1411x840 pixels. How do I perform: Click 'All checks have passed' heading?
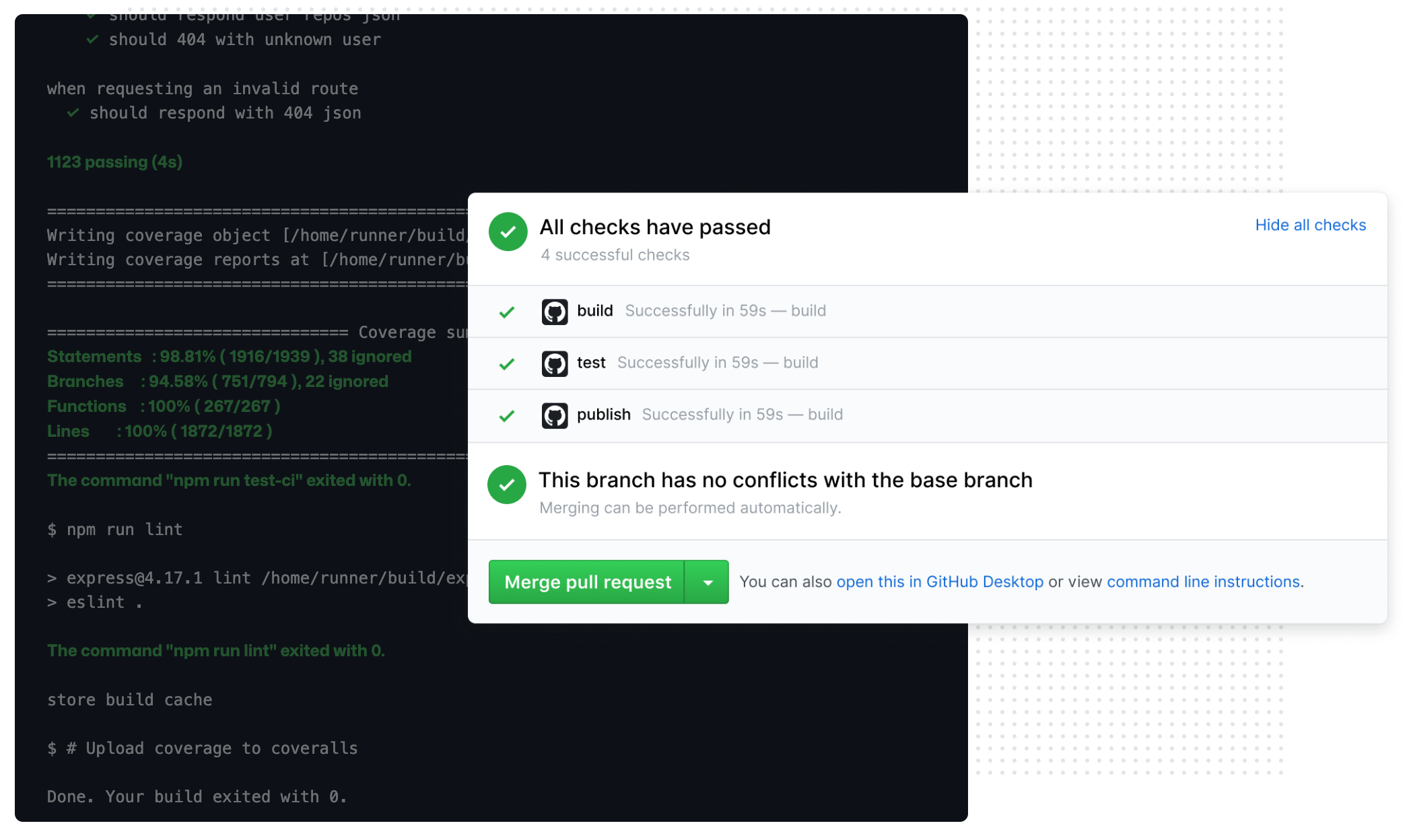655,227
